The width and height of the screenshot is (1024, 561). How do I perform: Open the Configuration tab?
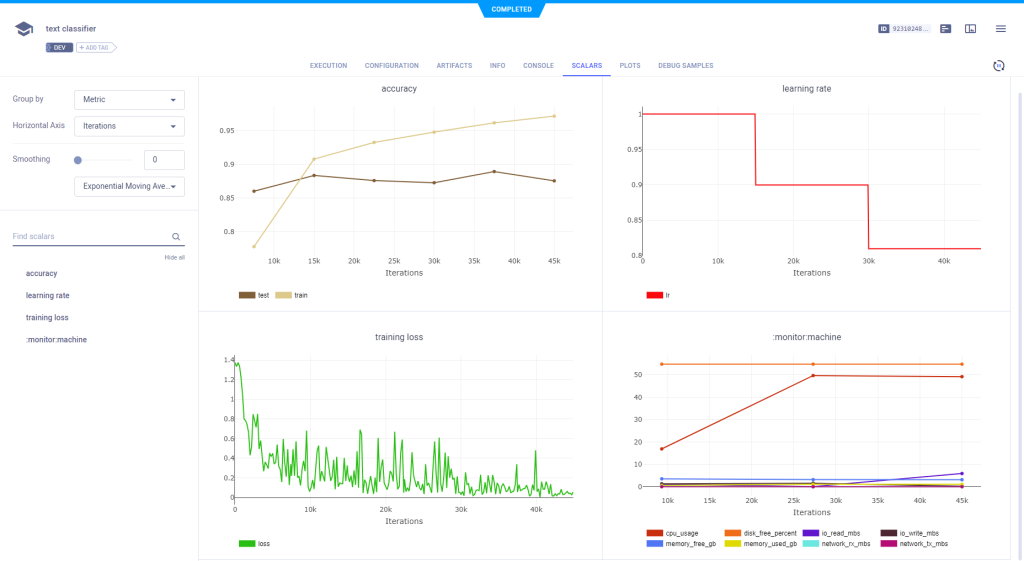click(x=391, y=66)
